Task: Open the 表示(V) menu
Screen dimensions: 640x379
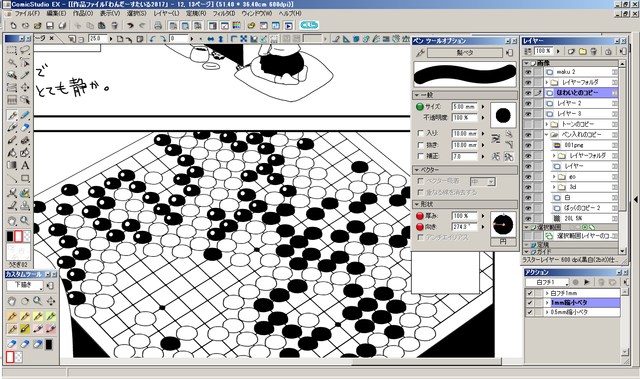Action: [110, 13]
